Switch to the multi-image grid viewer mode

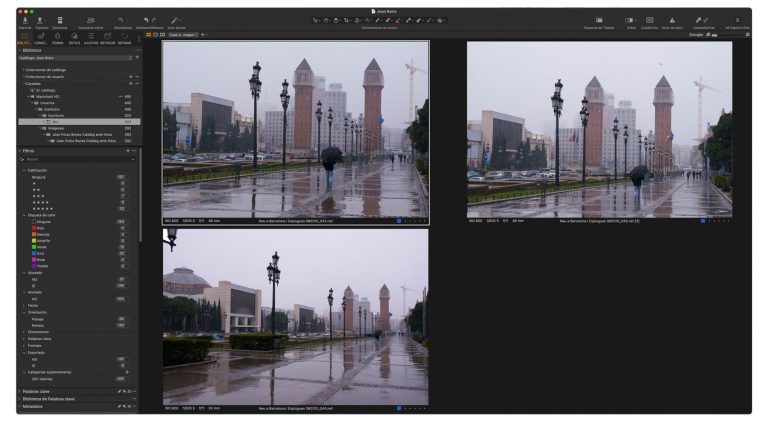tap(148, 35)
